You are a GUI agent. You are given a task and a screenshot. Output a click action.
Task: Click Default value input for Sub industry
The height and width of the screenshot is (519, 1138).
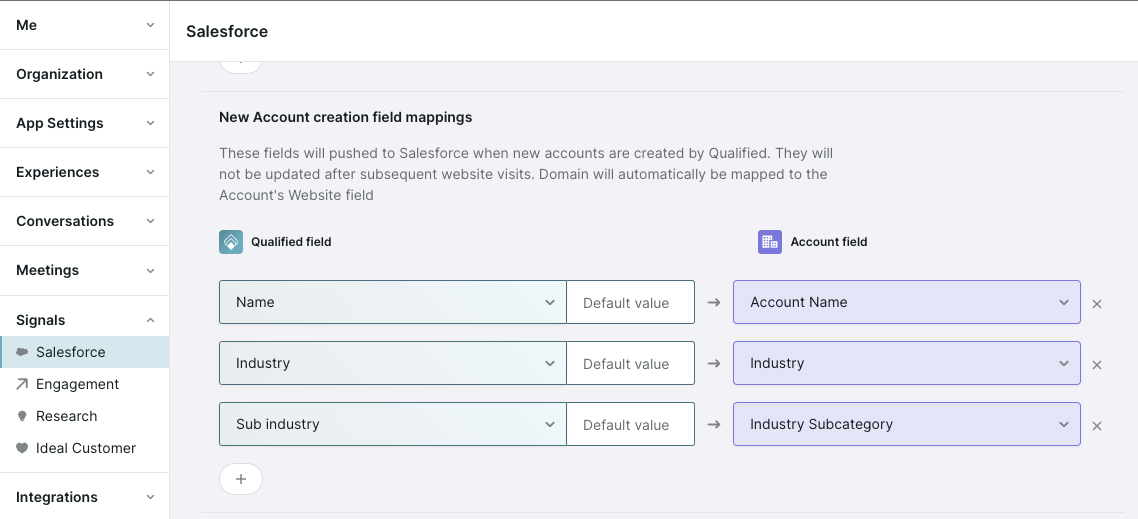tap(631, 424)
